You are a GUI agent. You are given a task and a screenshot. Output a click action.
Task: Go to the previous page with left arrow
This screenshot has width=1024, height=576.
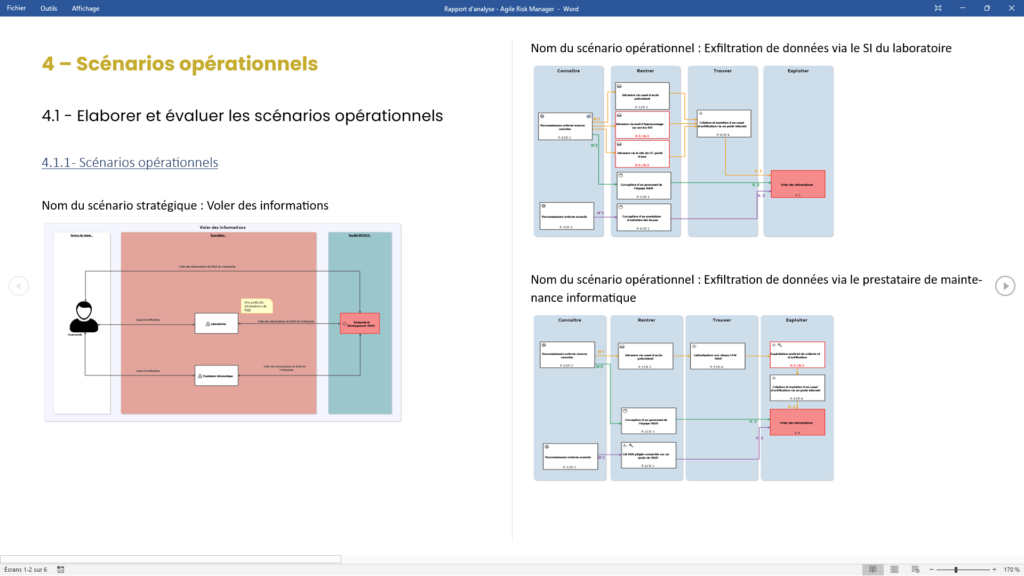[x=18, y=287]
